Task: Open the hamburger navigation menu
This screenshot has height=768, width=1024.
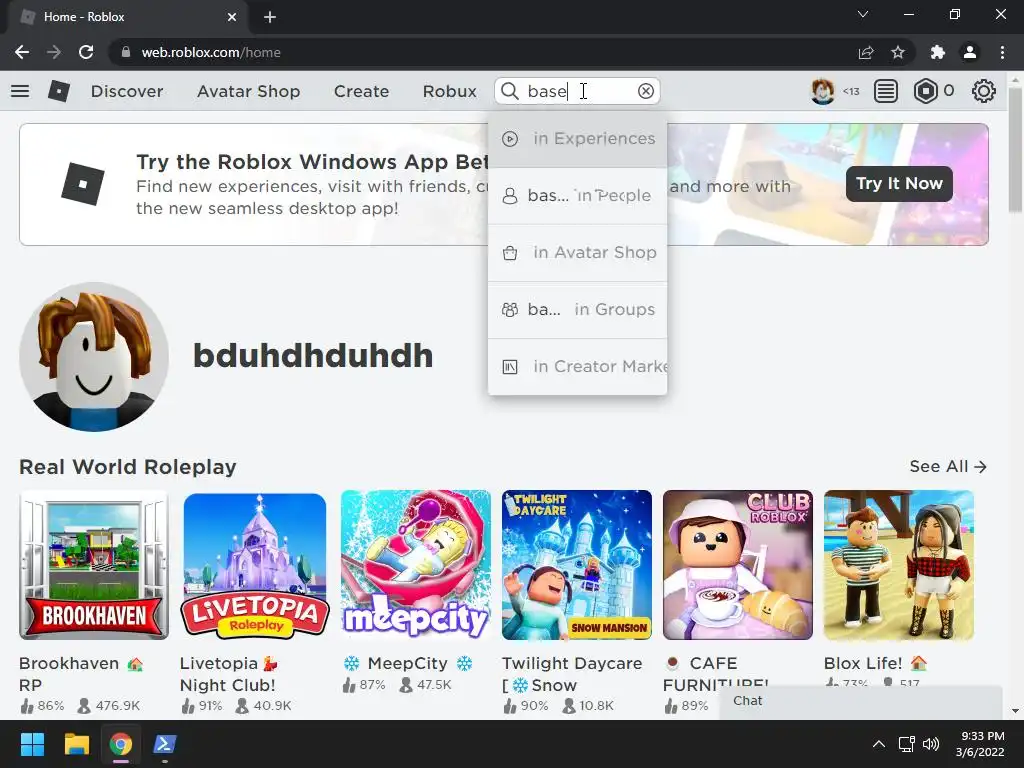Action: tap(20, 91)
